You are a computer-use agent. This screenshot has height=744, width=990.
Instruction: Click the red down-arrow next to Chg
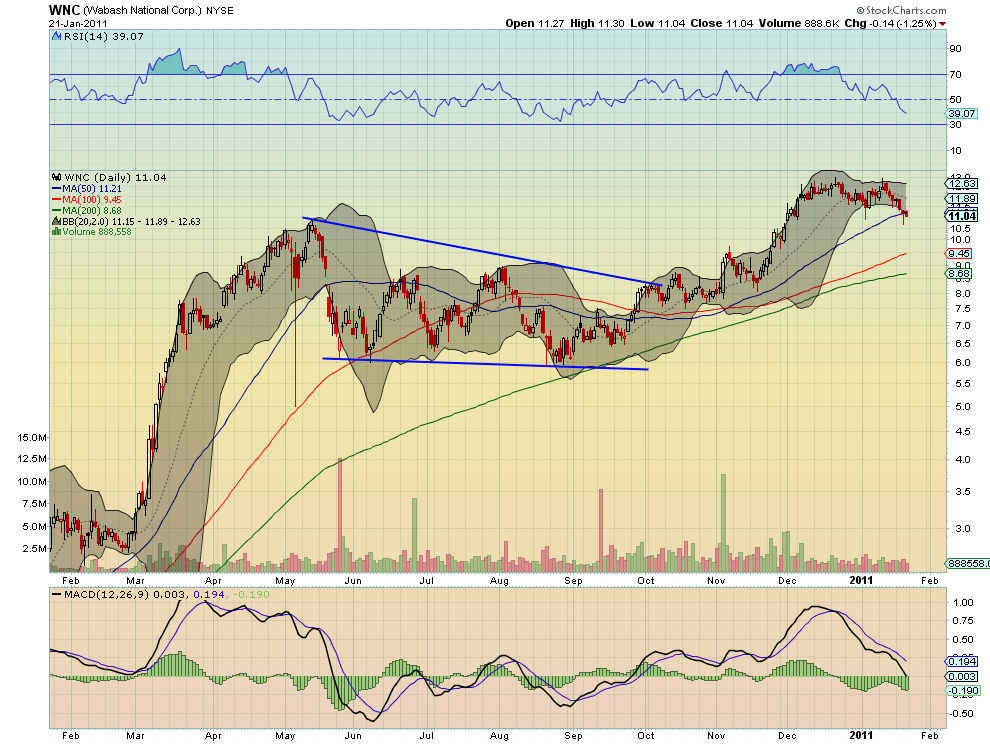(x=943, y=23)
